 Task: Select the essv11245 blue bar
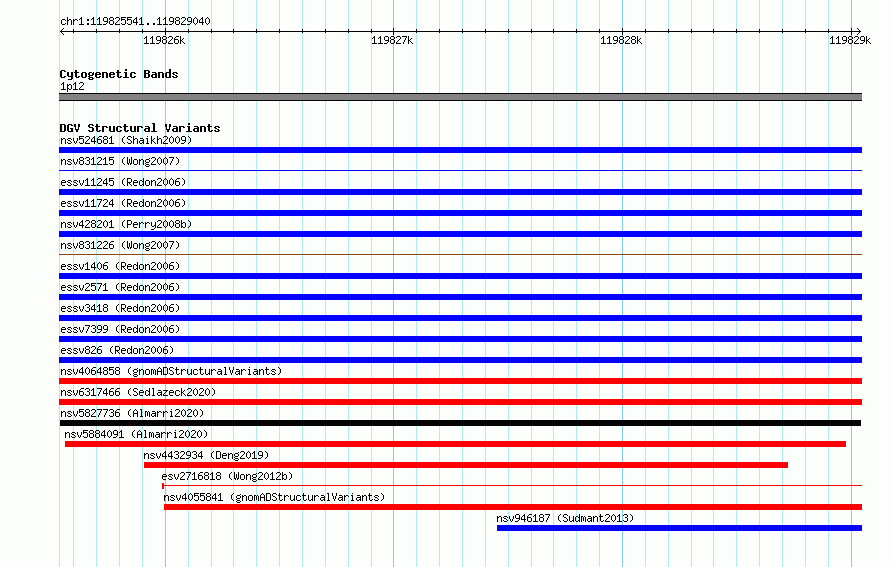pyautogui.click(x=460, y=192)
